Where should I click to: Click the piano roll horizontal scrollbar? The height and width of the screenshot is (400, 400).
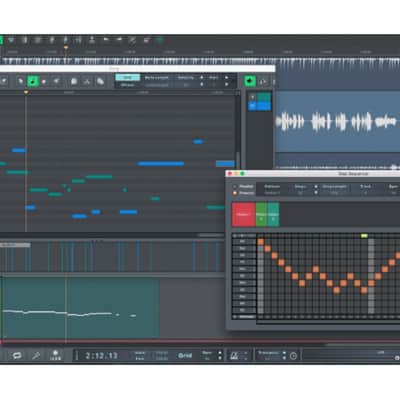click(x=211, y=236)
